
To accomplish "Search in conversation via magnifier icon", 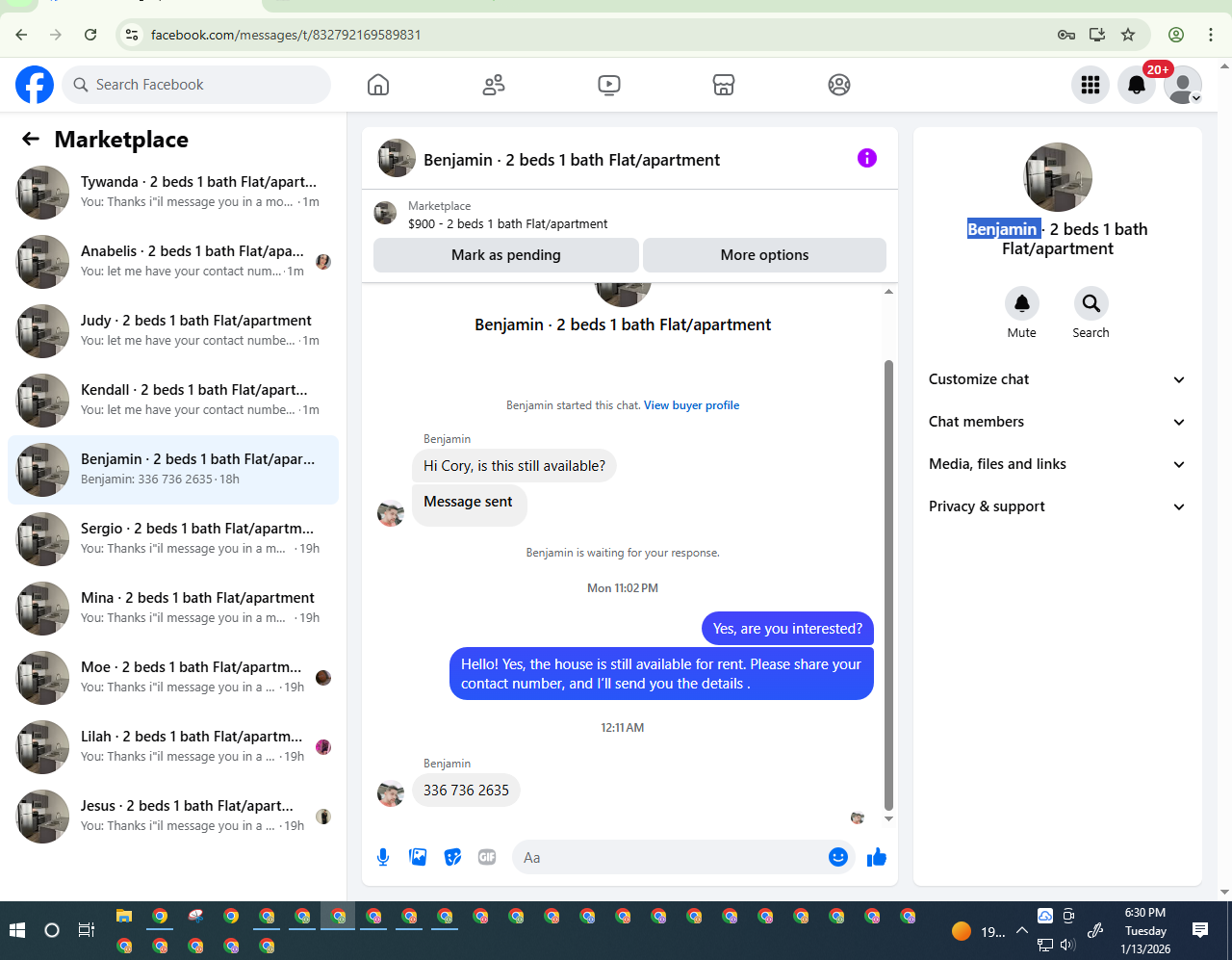I will [1091, 303].
